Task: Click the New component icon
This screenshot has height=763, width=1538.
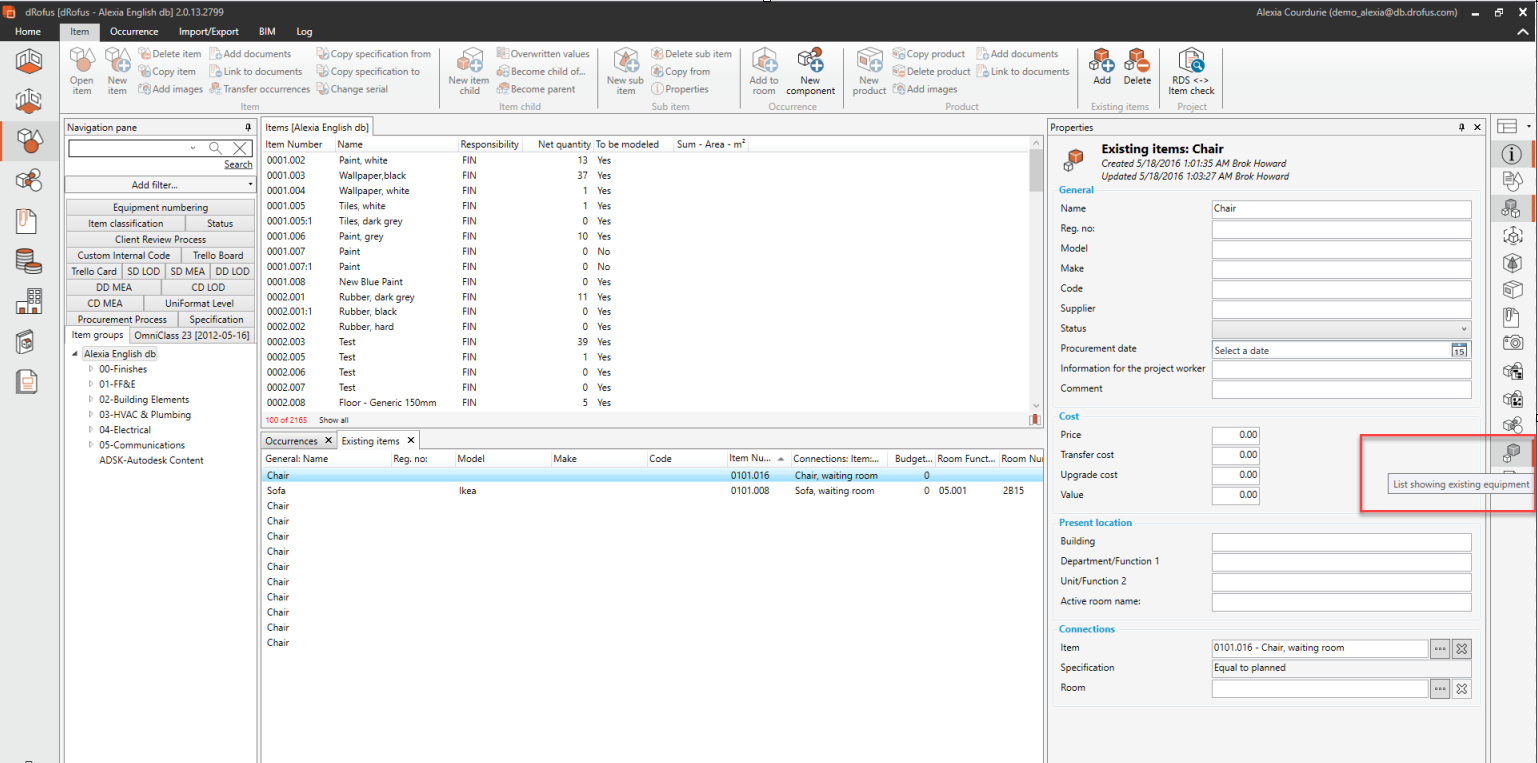Action: pos(810,68)
